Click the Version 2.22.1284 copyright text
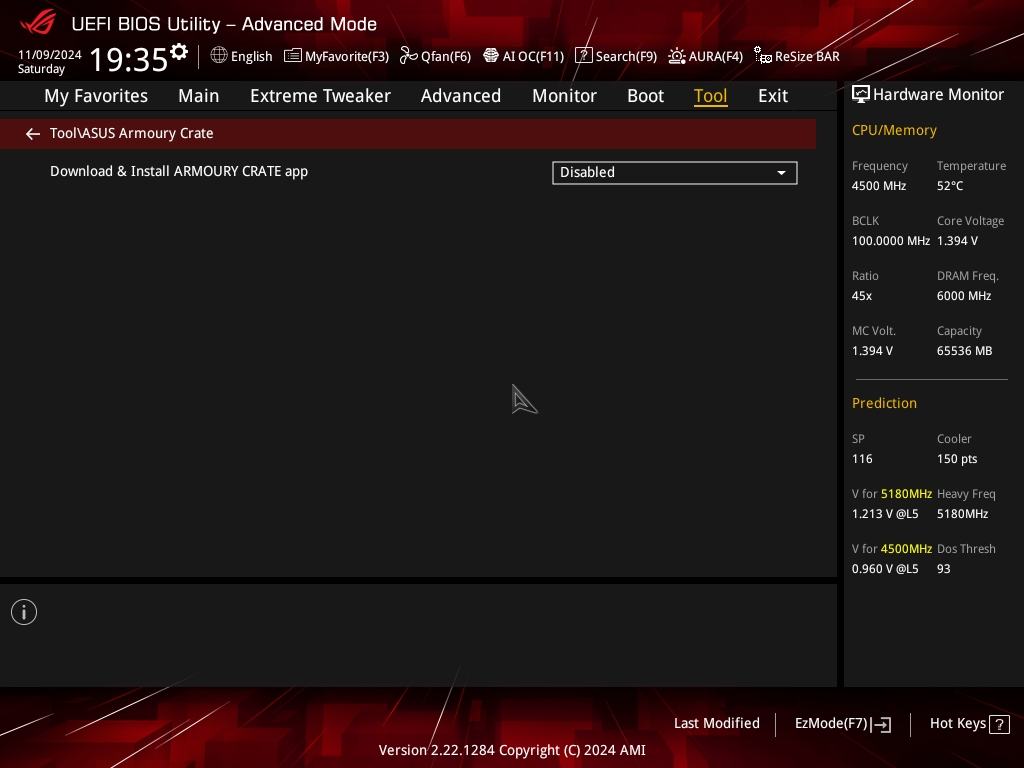The image size is (1024, 768). click(x=512, y=750)
